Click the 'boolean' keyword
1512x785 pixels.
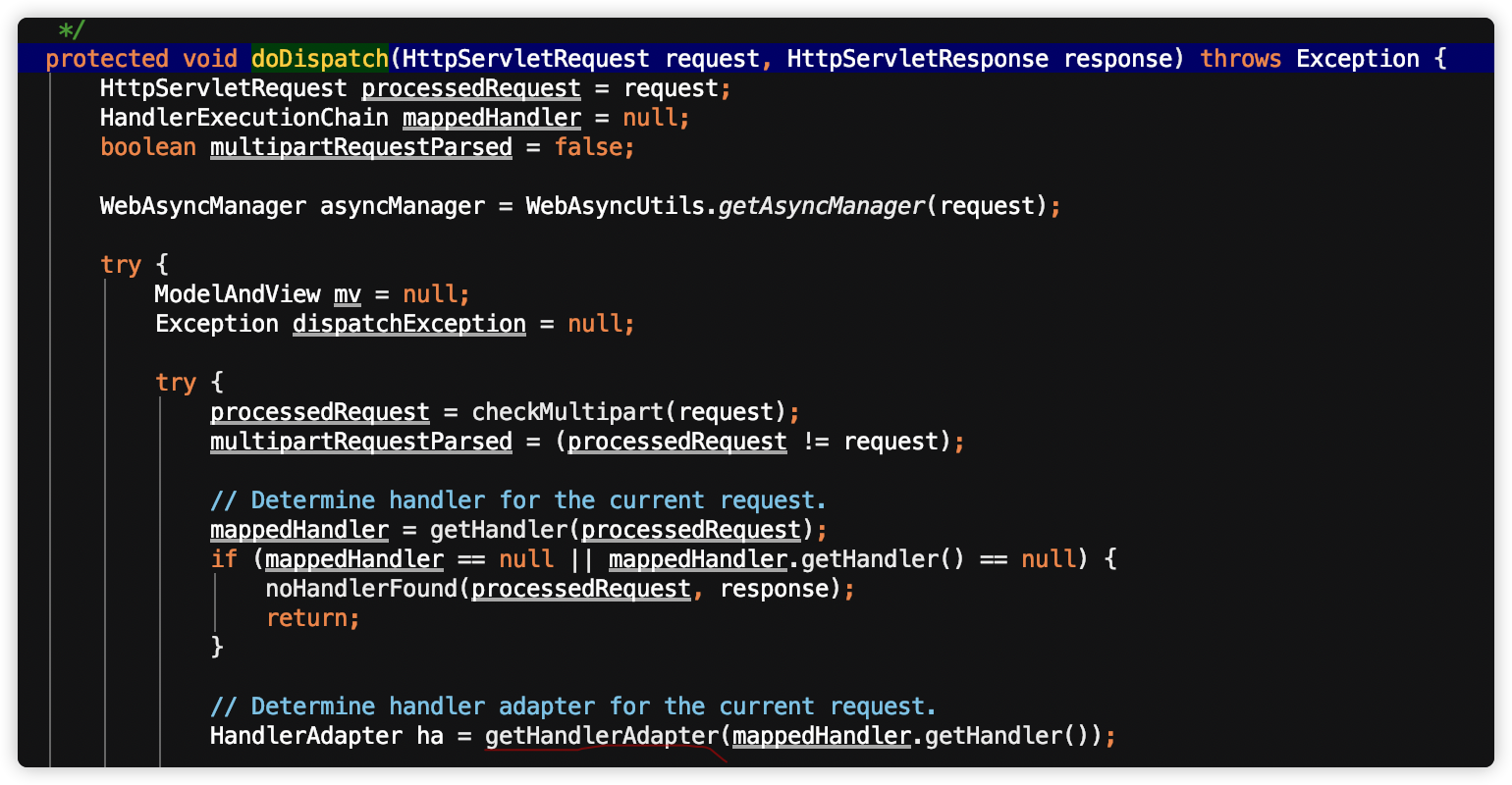point(148,147)
